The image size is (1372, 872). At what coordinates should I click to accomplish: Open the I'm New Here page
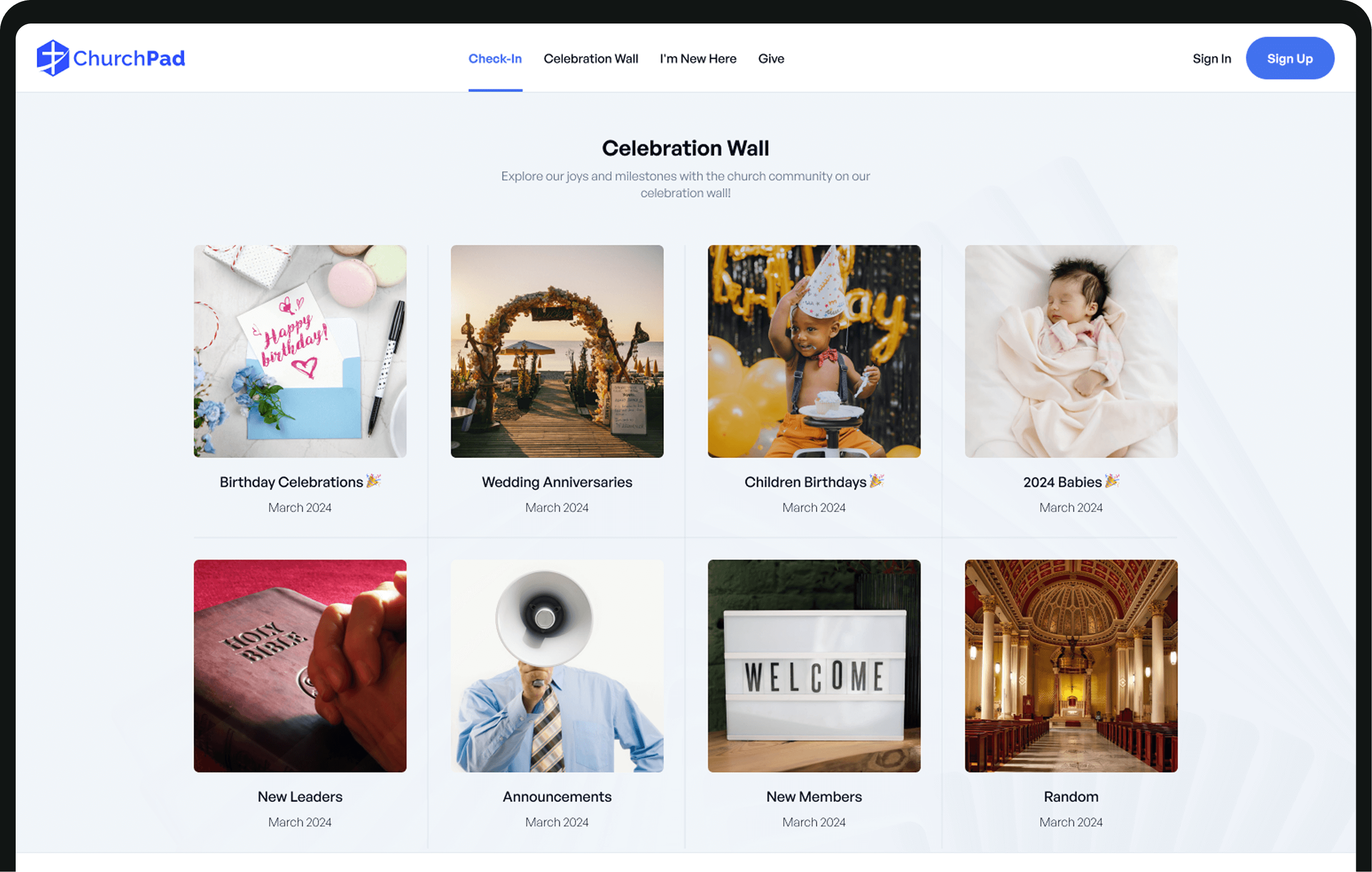click(x=697, y=59)
